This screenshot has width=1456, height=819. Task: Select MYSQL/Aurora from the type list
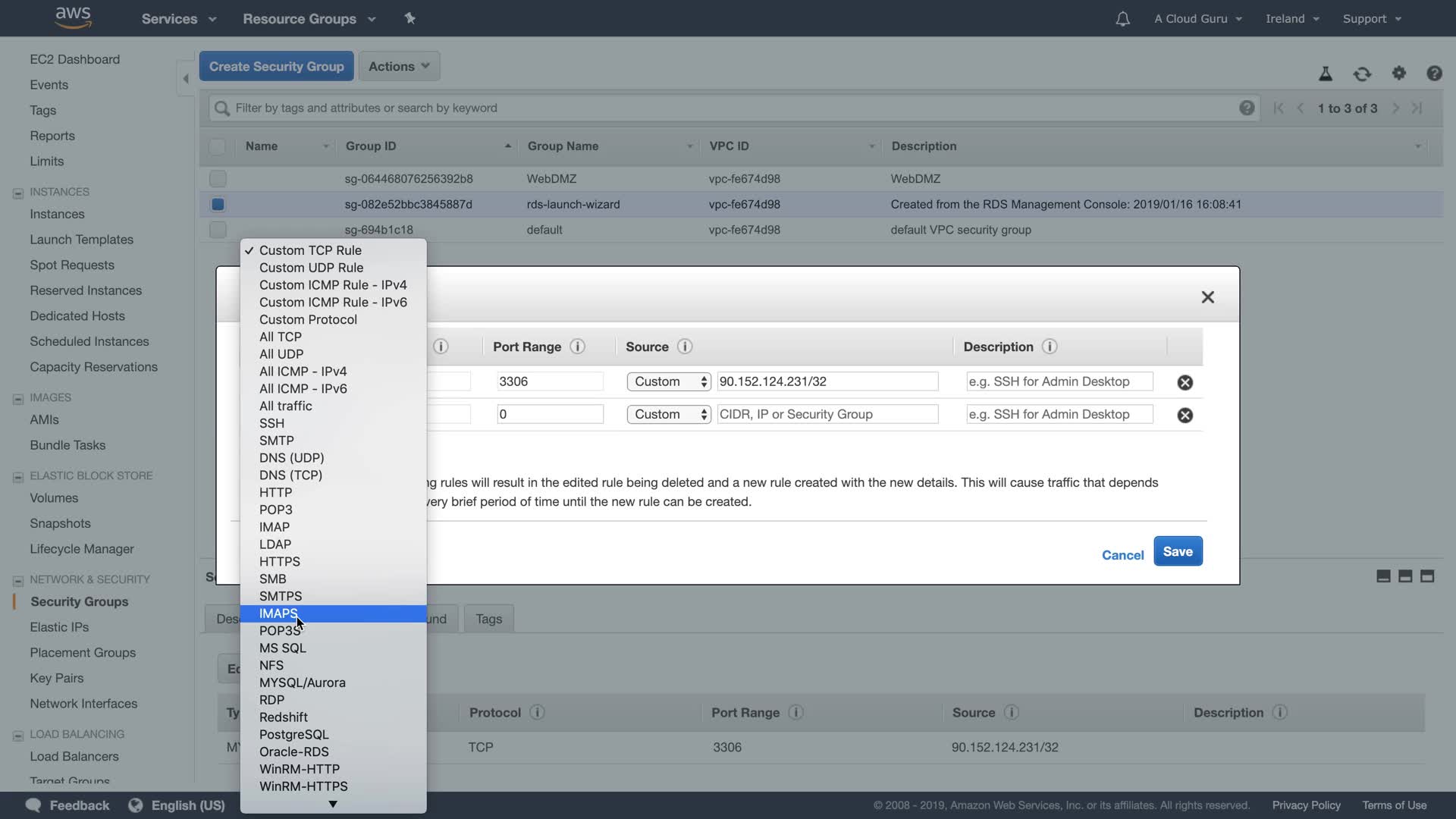click(x=302, y=682)
